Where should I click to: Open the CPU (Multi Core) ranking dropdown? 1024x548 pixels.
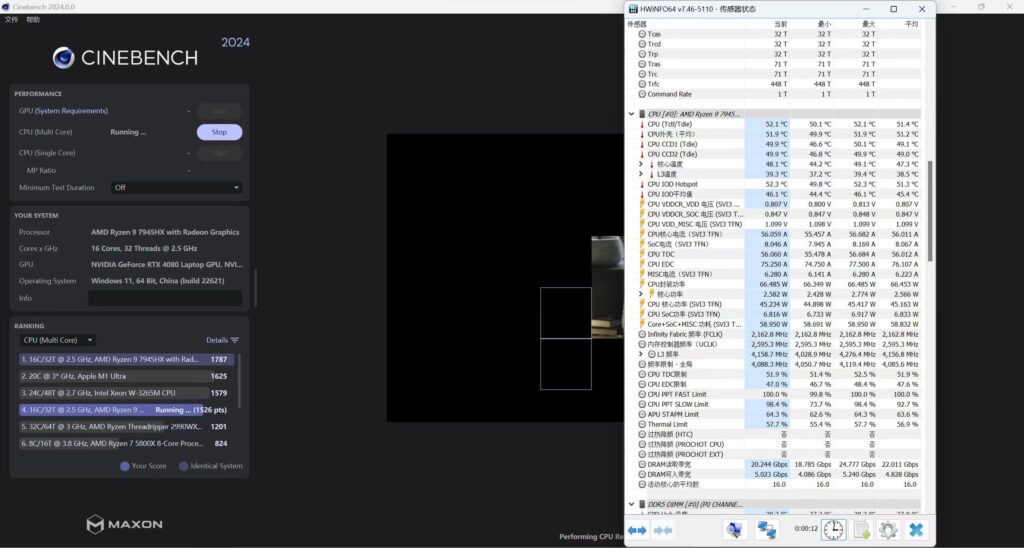click(x=58, y=340)
